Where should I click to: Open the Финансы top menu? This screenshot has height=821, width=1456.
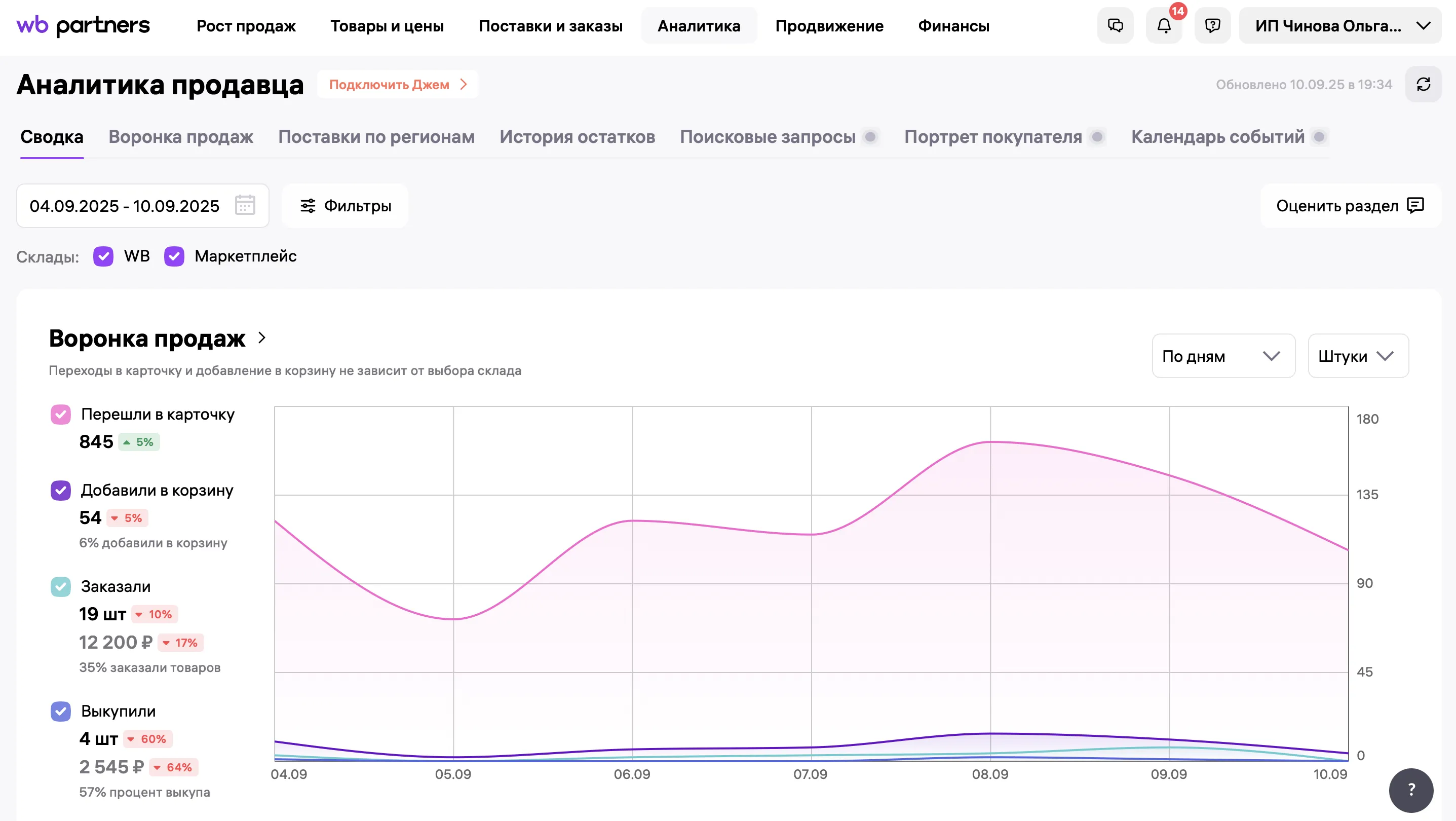[953, 25]
